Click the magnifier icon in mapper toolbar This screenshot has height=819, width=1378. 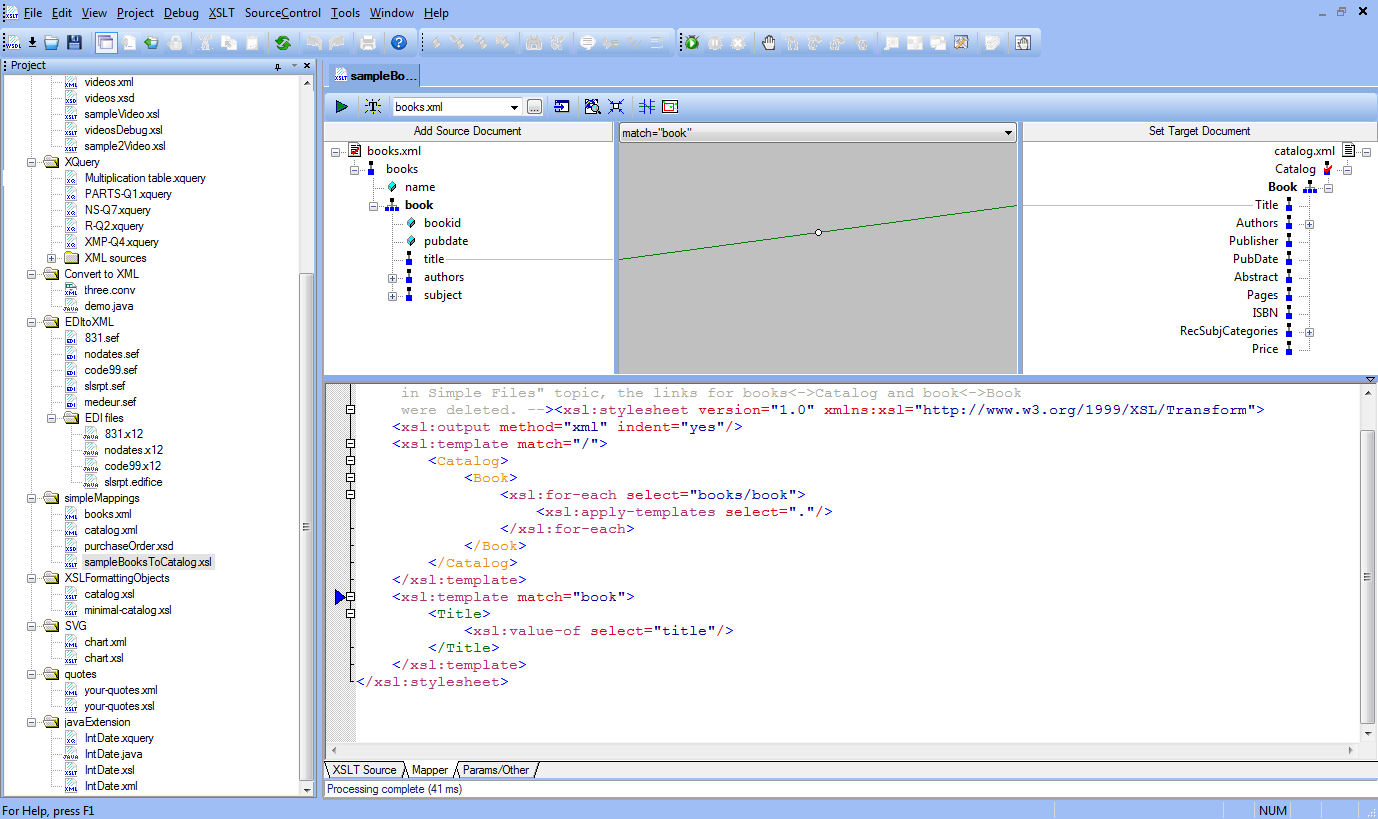point(592,106)
